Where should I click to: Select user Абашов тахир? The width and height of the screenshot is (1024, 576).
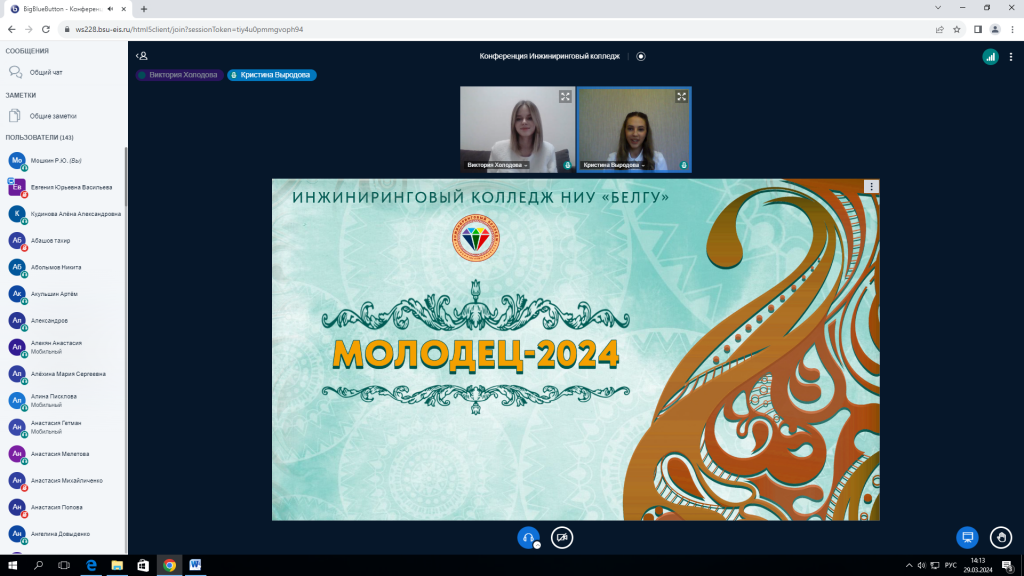coord(63,241)
